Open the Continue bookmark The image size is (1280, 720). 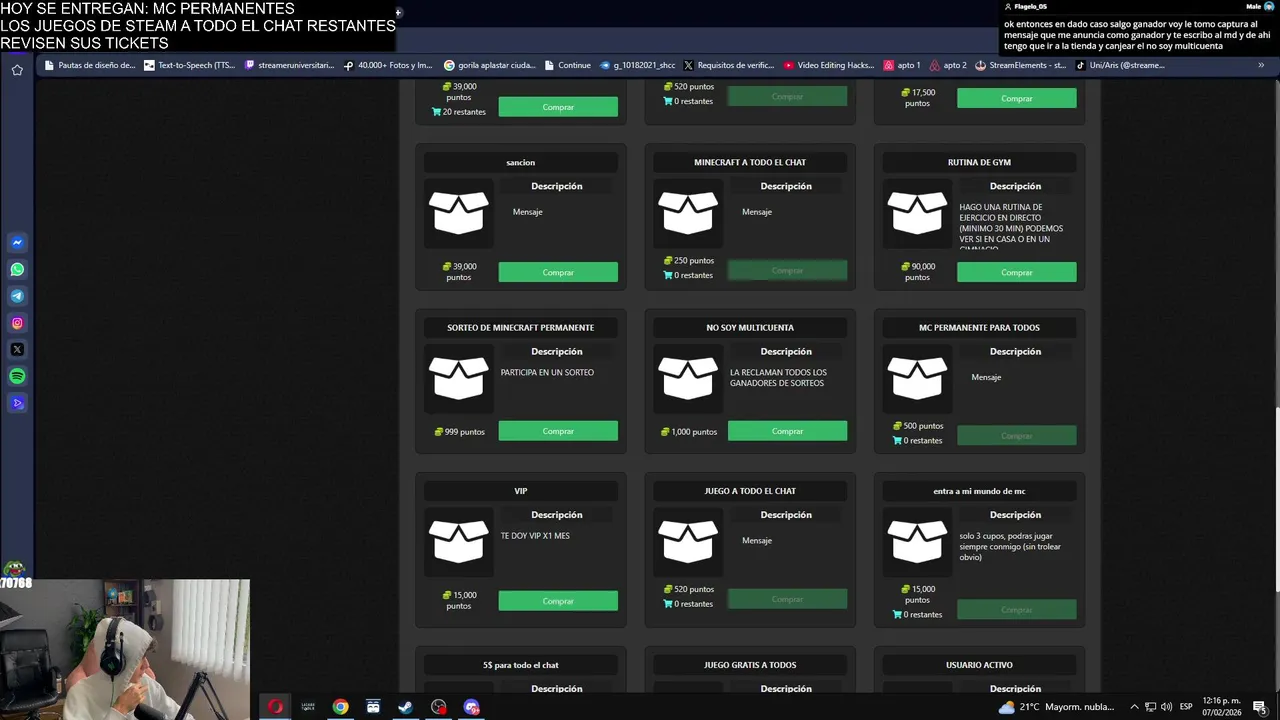point(568,65)
